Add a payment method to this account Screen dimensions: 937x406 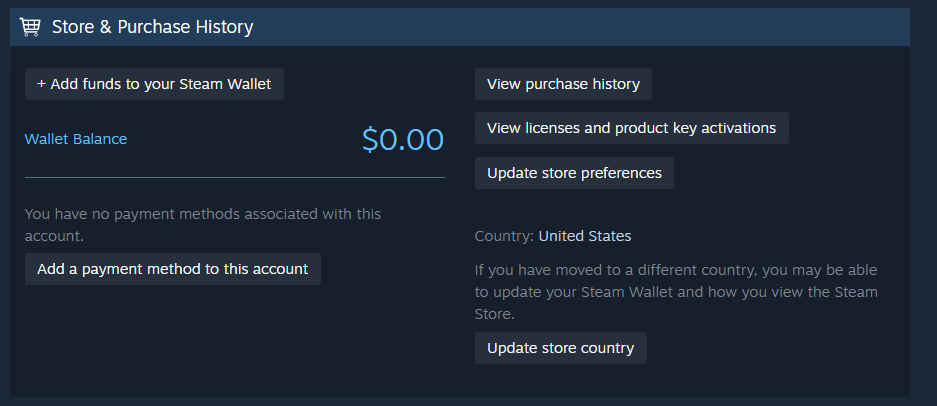click(x=172, y=269)
